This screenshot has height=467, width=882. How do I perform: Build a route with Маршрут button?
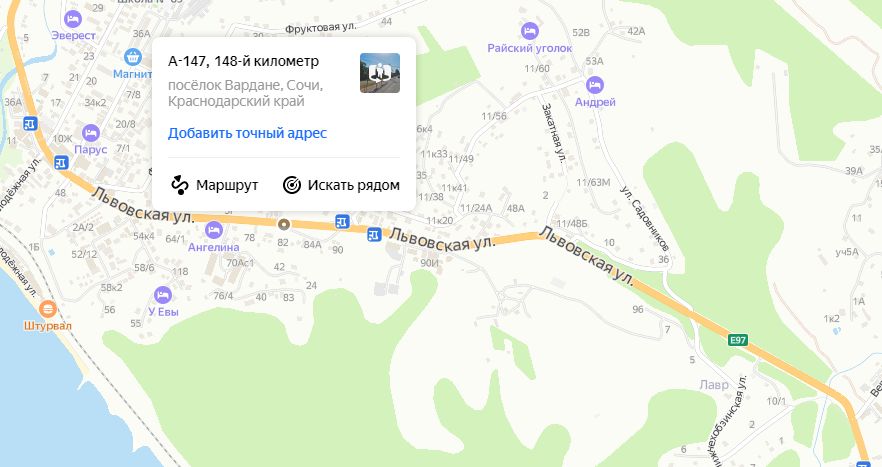point(214,185)
